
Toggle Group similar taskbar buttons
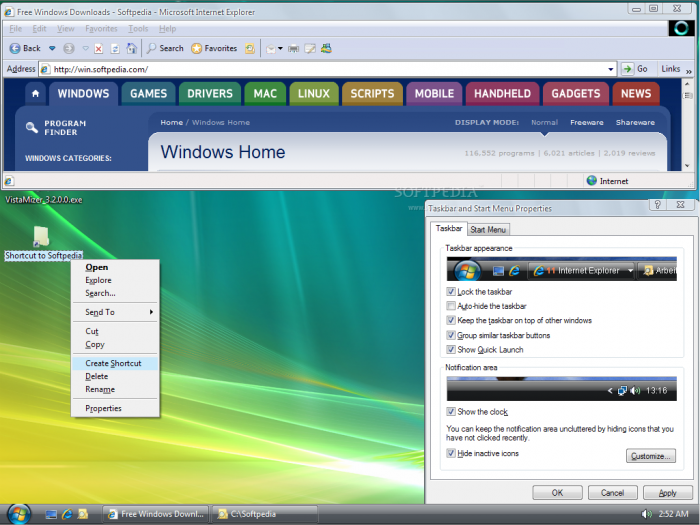451,335
